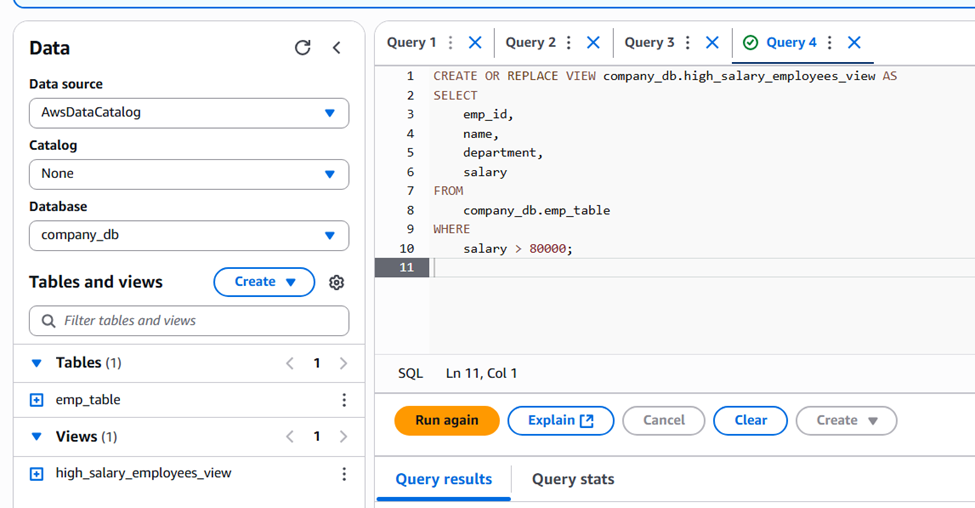Click line number 1 in editor gutter

point(410,76)
